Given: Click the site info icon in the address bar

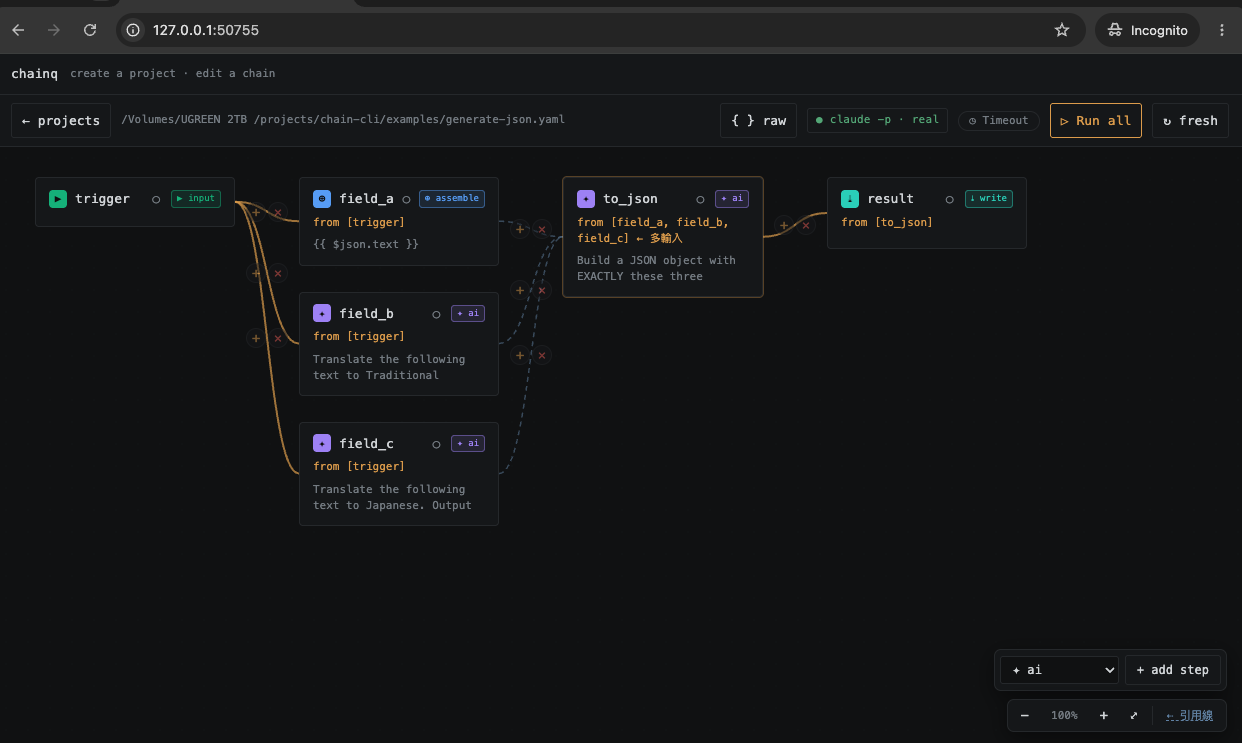Looking at the screenshot, I should 132,30.
